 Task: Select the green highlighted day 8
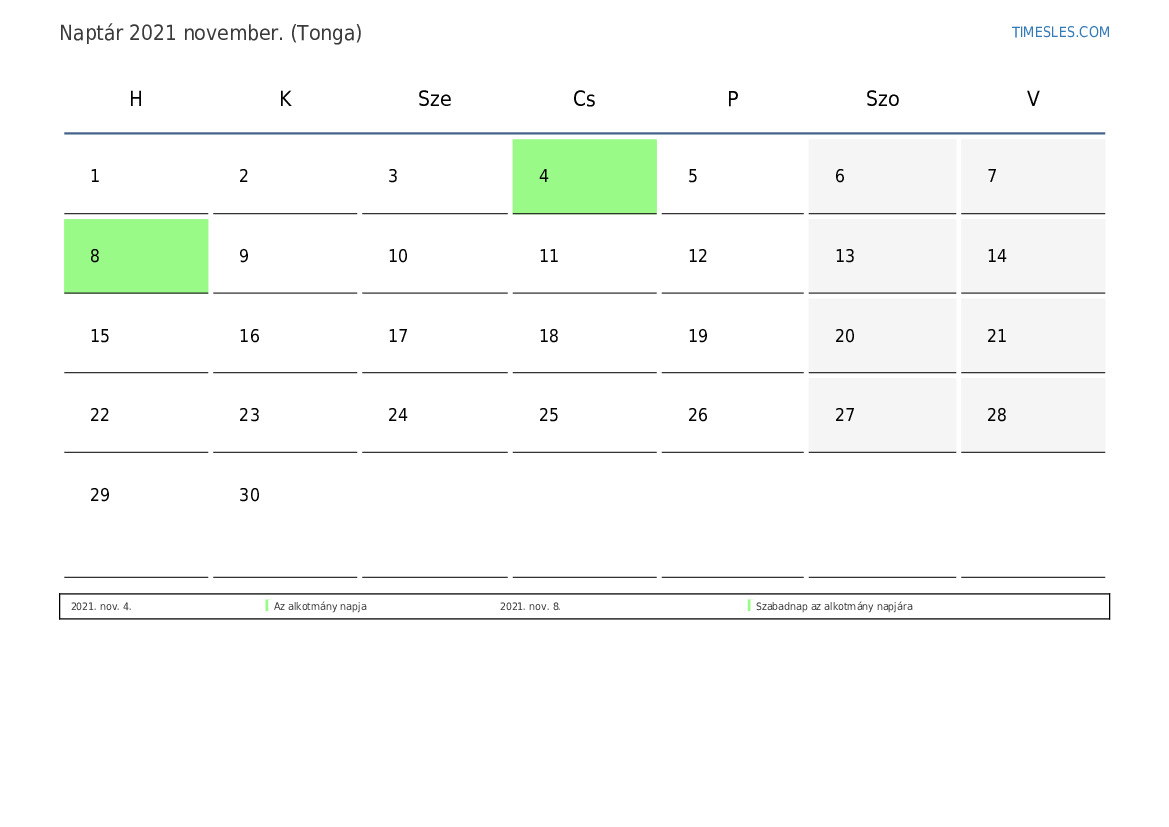pos(136,256)
